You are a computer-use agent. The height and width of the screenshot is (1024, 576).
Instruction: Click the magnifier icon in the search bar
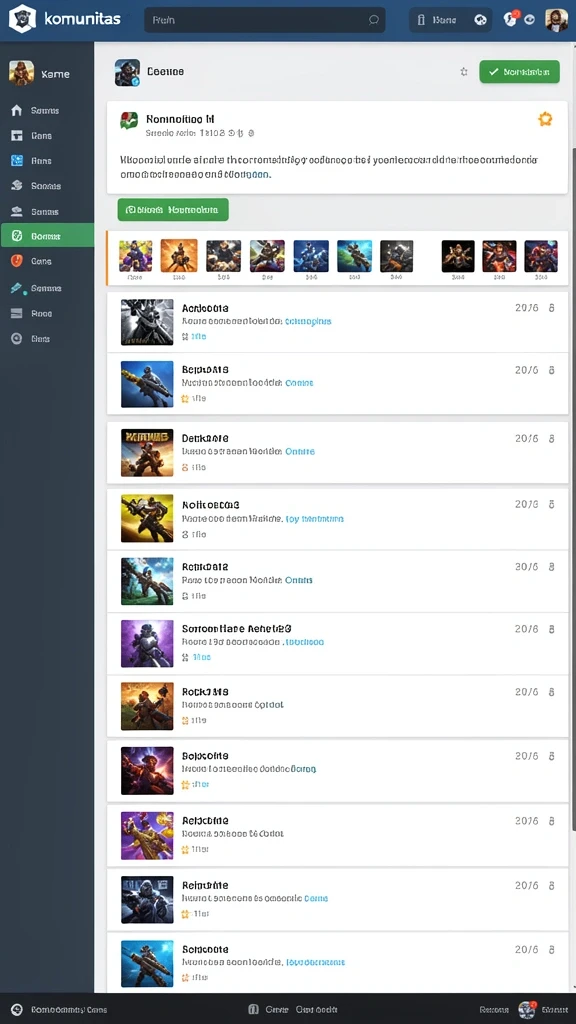pyautogui.click(x=374, y=20)
